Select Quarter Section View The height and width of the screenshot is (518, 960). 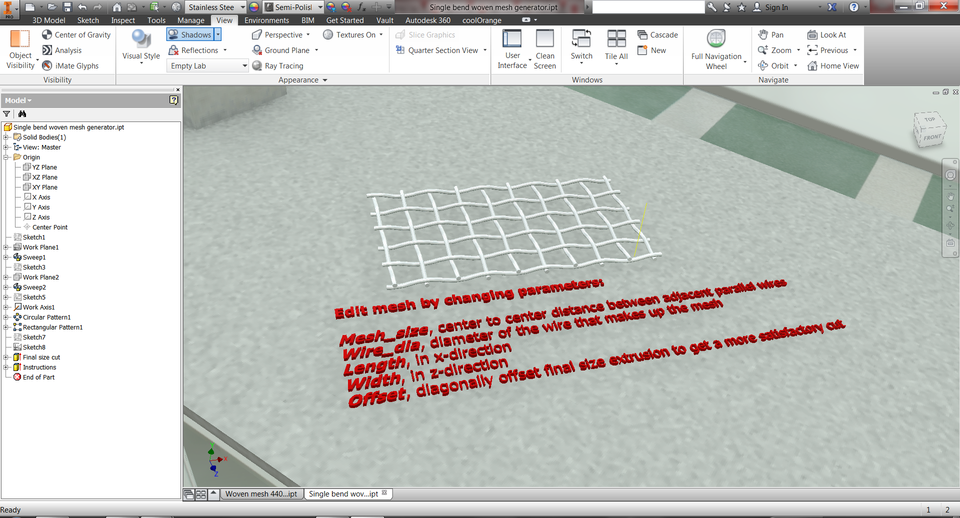pos(437,50)
